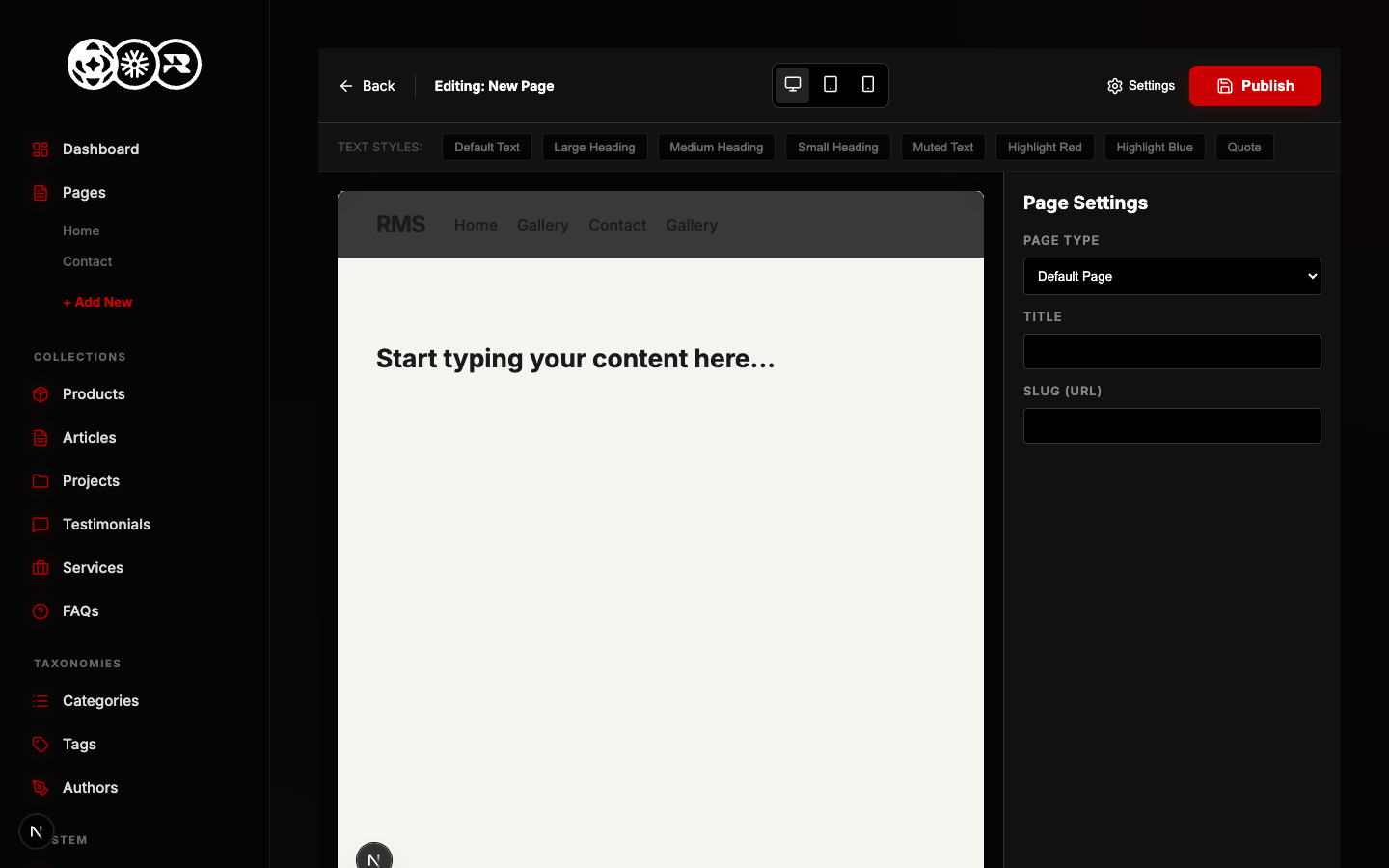Viewport: 1389px width, 868px height.
Task: Switch to tablet preview mode
Action: pos(831,85)
